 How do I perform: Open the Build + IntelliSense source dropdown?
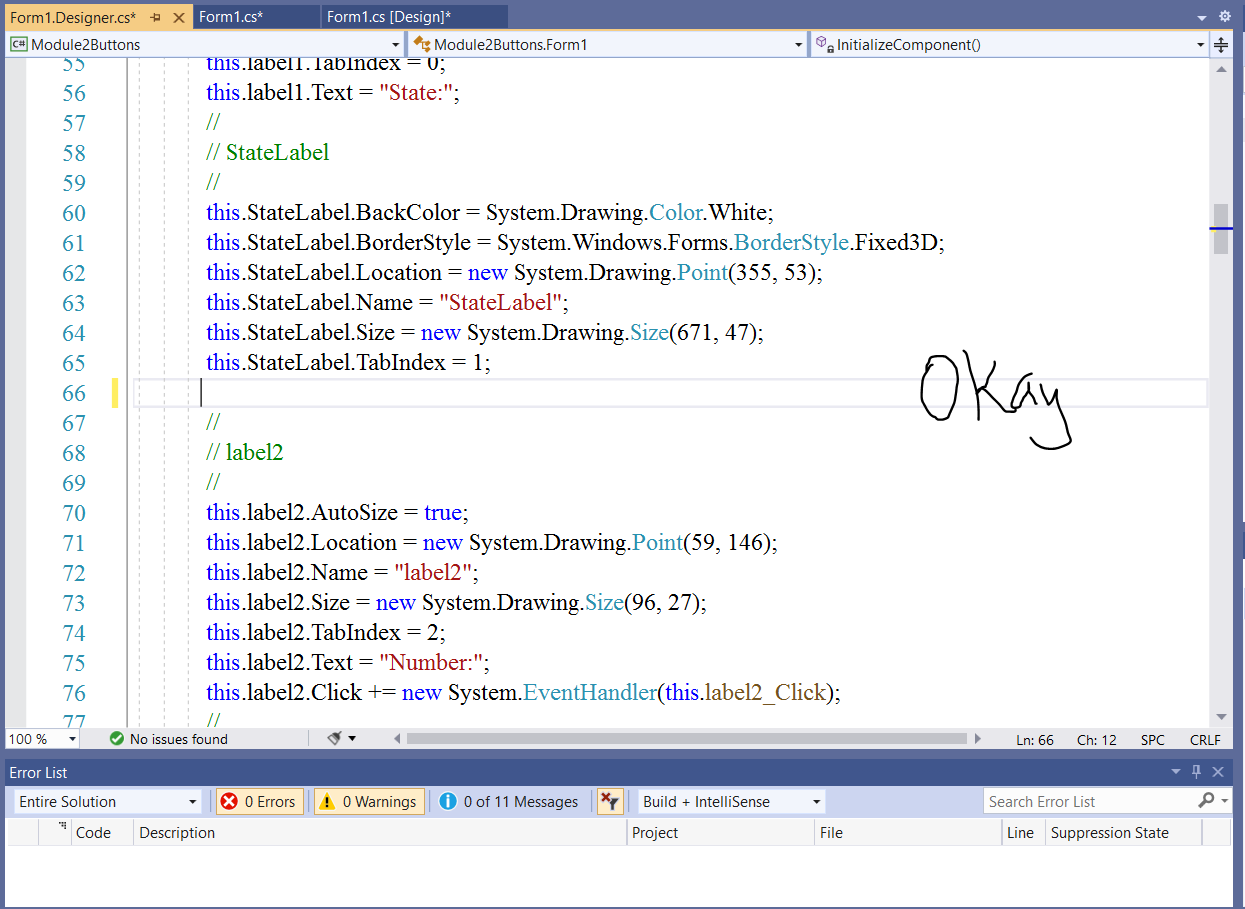pos(732,801)
